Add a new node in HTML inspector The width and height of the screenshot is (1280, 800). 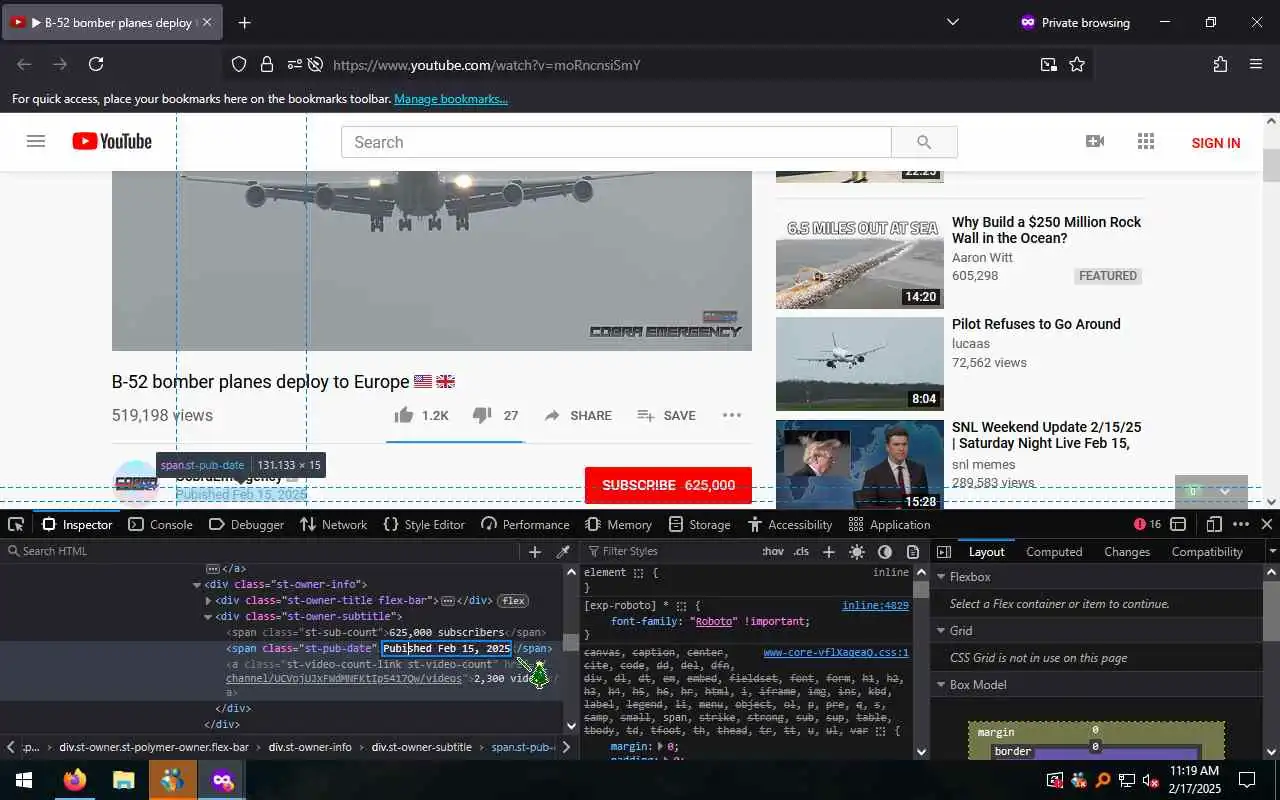pyautogui.click(x=535, y=551)
